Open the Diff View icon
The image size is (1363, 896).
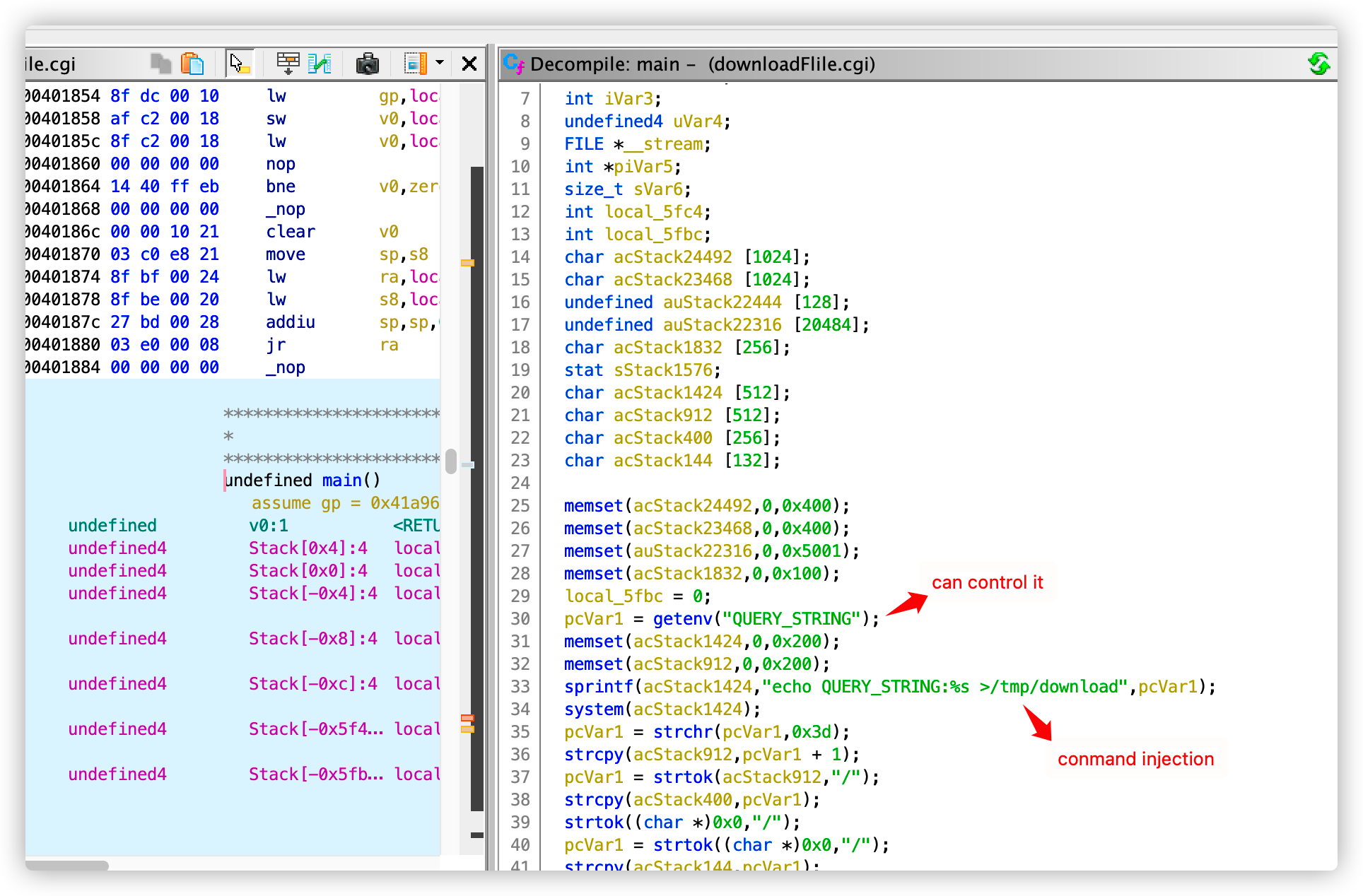tap(320, 64)
